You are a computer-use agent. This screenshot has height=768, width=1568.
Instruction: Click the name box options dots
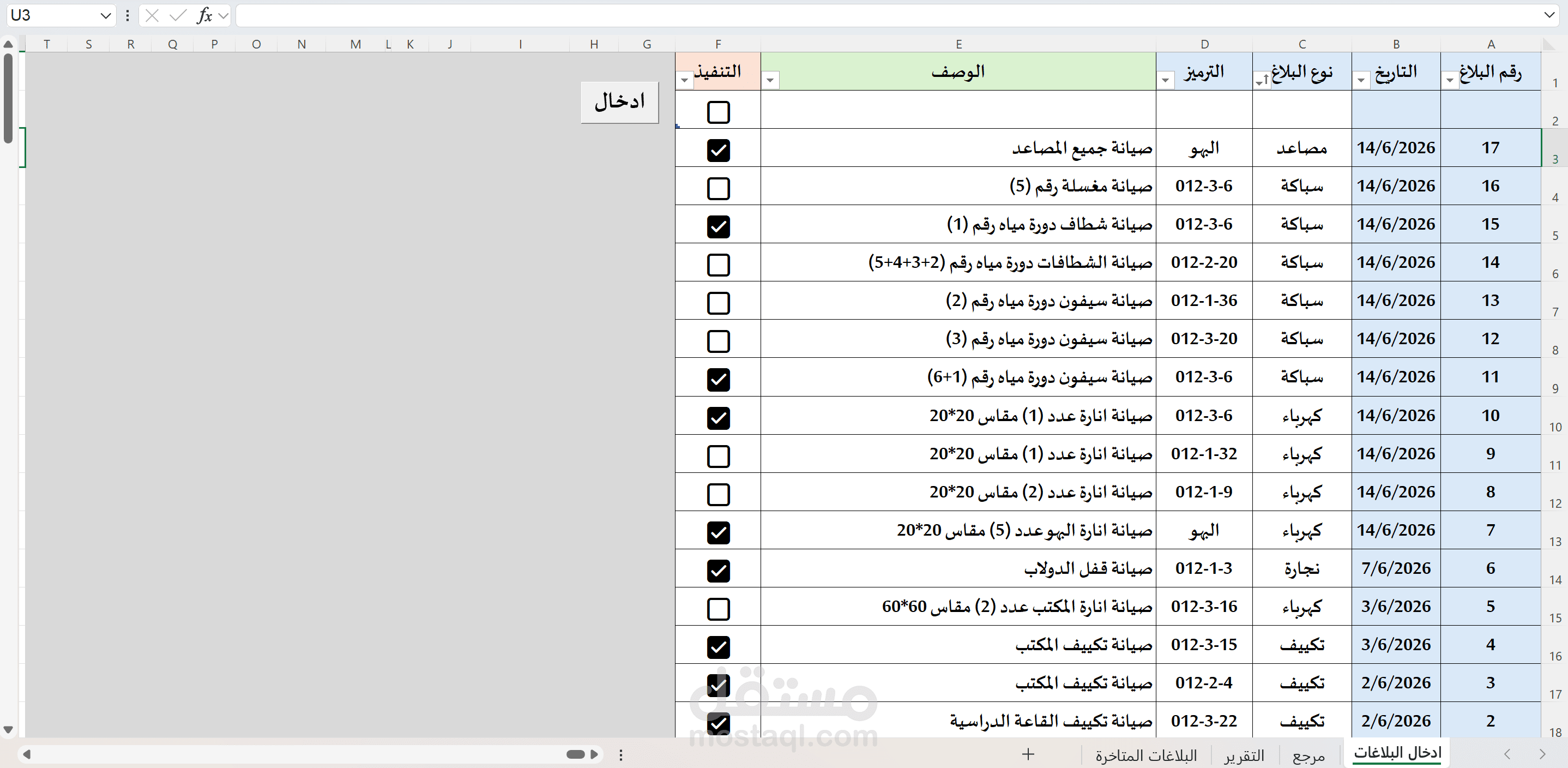[127, 16]
